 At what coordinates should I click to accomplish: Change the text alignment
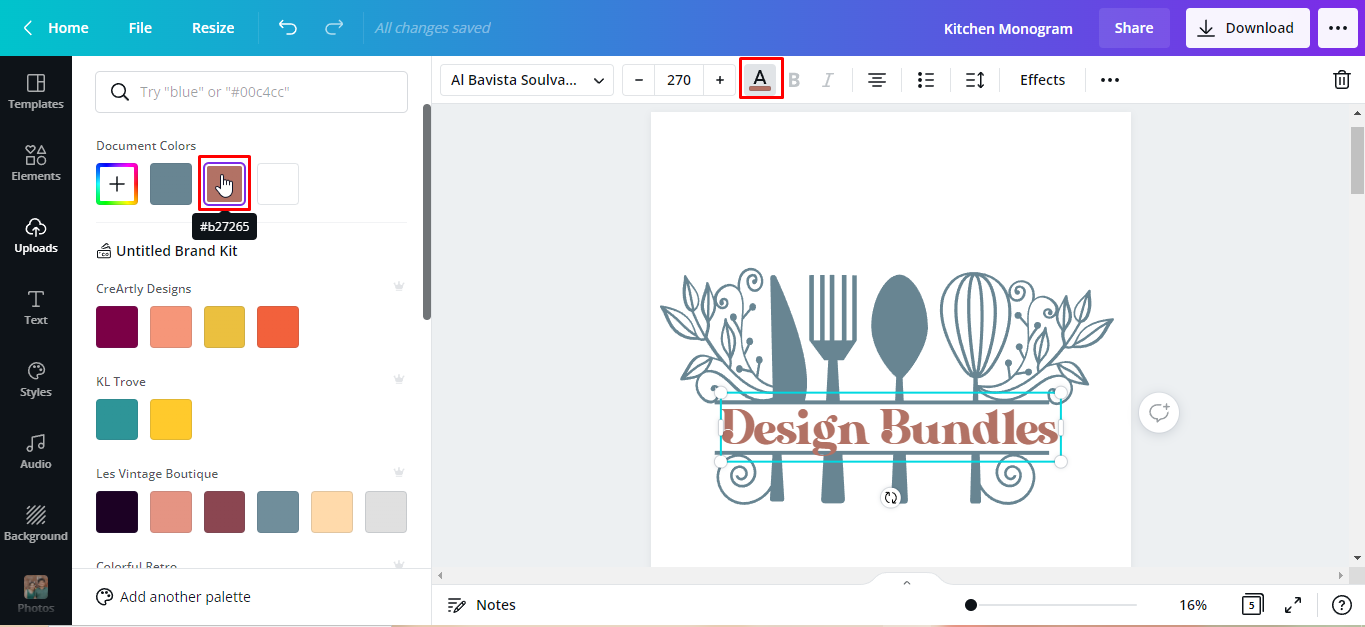pos(877,80)
